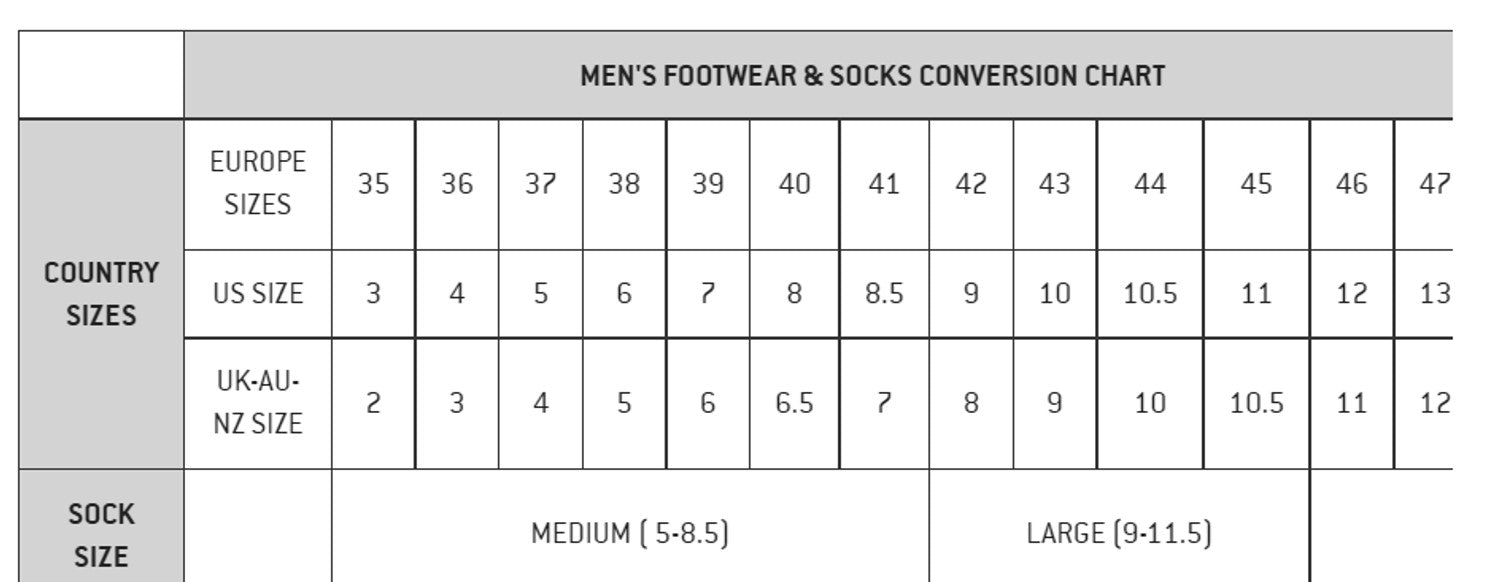1501x582 pixels.
Task: Click the US size 8.5 cell
Action: [884, 294]
